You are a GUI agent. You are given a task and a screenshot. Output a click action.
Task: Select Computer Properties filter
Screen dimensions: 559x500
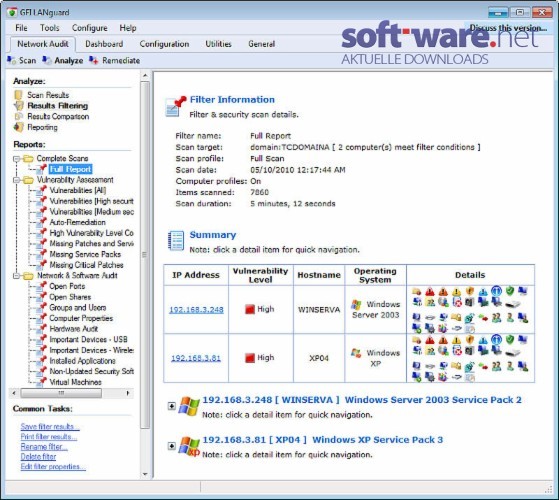pyautogui.click(x=81, y=318)
